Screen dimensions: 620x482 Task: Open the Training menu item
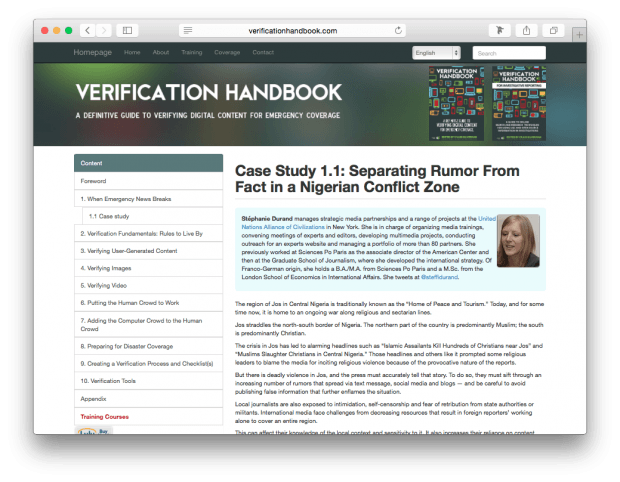pos(192,52)
